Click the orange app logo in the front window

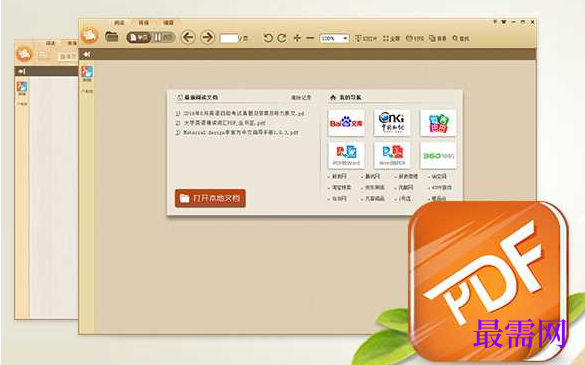(90, 36)
